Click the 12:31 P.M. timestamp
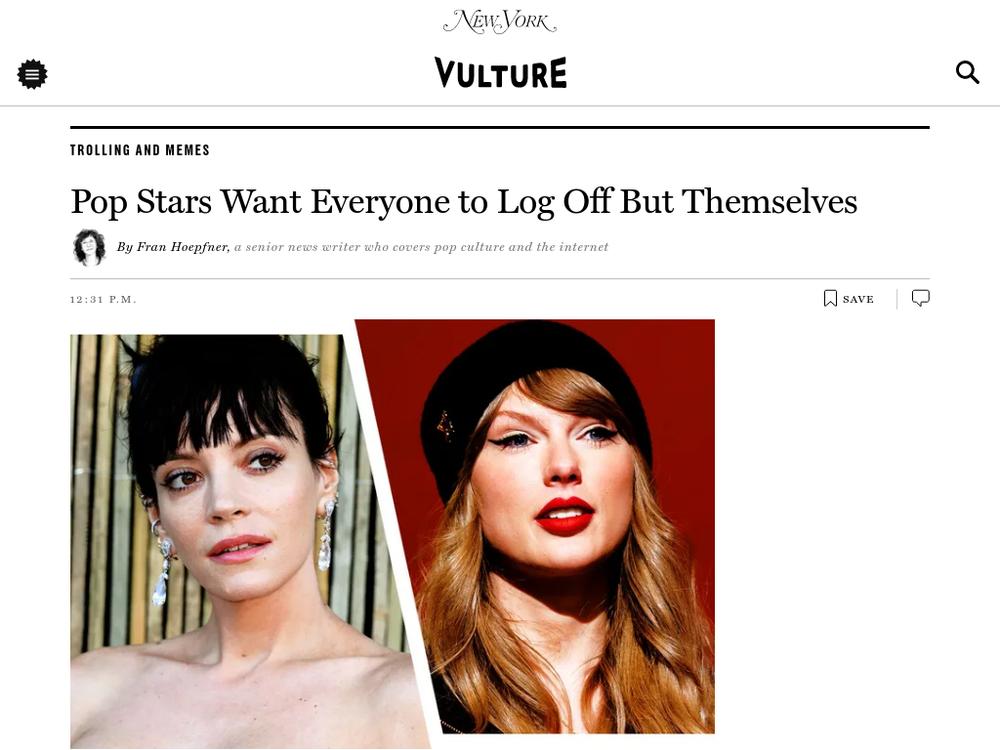This screenshot has height=750, width=1000. 103,299
